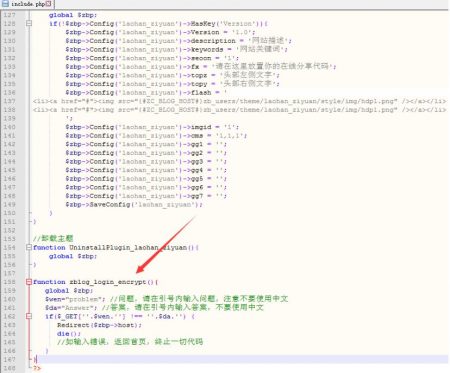Image resolution: width=450 pixels, height=373 pixels.
Task: Click the imgid = '1' line
Action: click(152, 127)
